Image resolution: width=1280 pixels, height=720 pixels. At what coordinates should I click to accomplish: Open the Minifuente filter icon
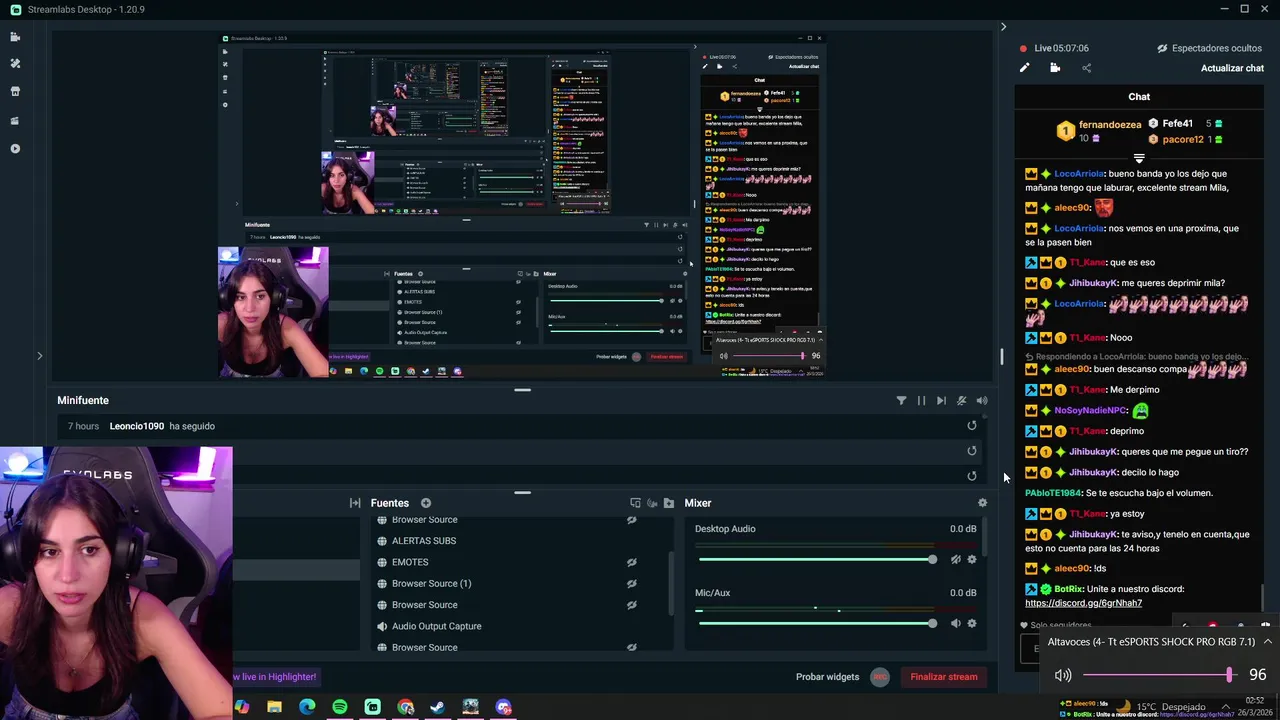pyautogui.click(x=901, y=401)
